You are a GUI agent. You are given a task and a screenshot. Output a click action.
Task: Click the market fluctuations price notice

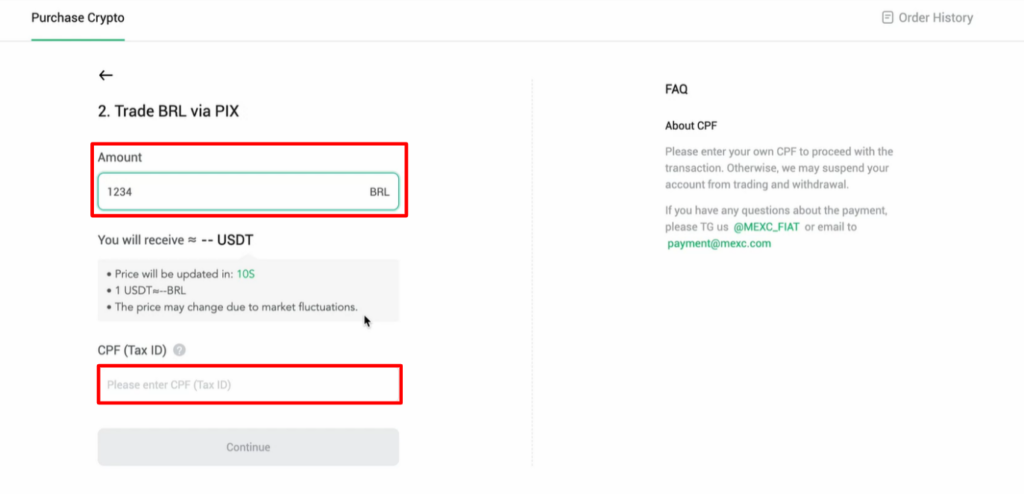point(231,306)
